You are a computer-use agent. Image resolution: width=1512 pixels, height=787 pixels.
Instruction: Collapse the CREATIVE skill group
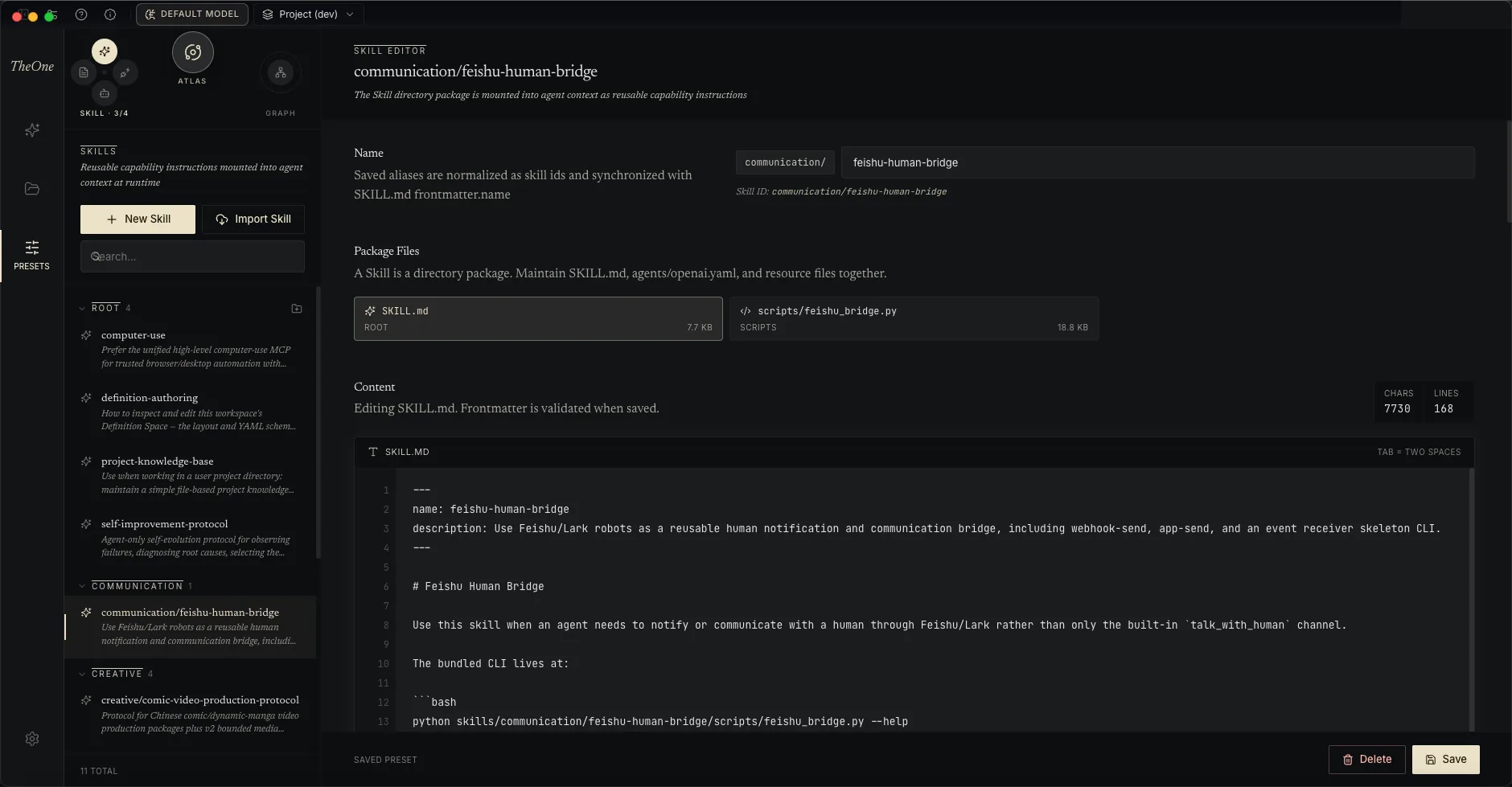(82, 674)
